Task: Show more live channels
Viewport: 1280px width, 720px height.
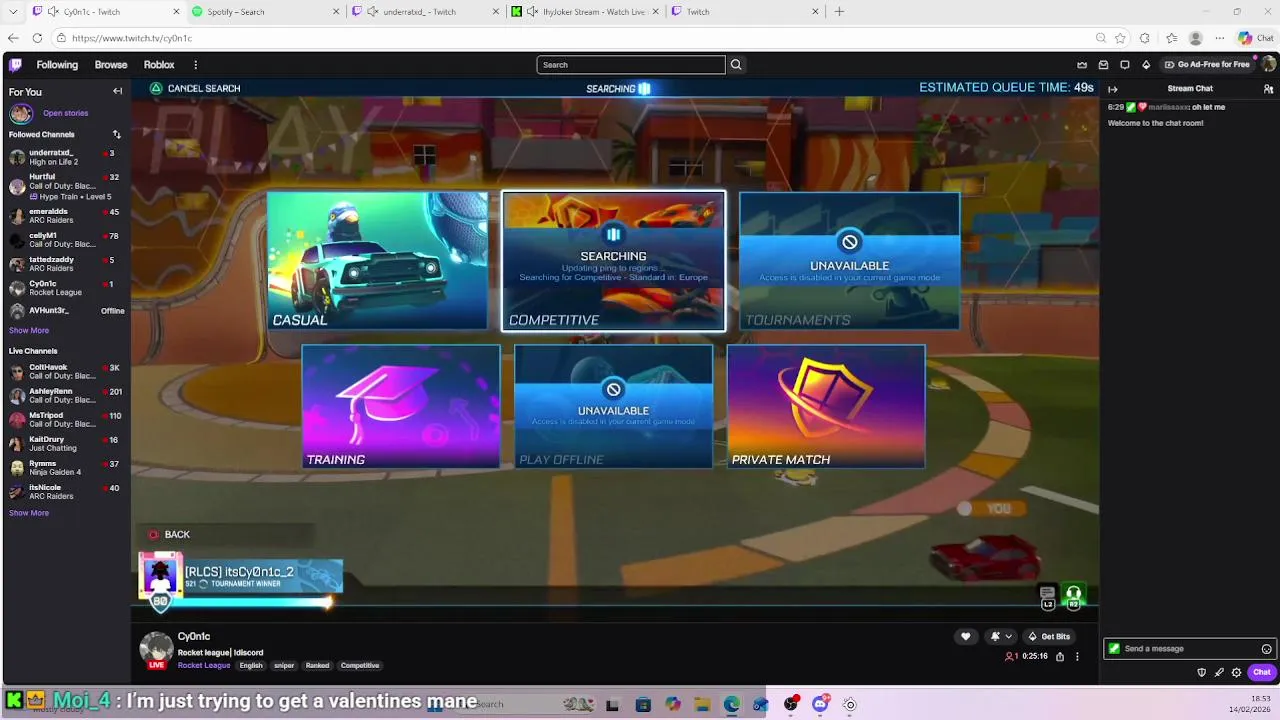Action: [29, 513]
